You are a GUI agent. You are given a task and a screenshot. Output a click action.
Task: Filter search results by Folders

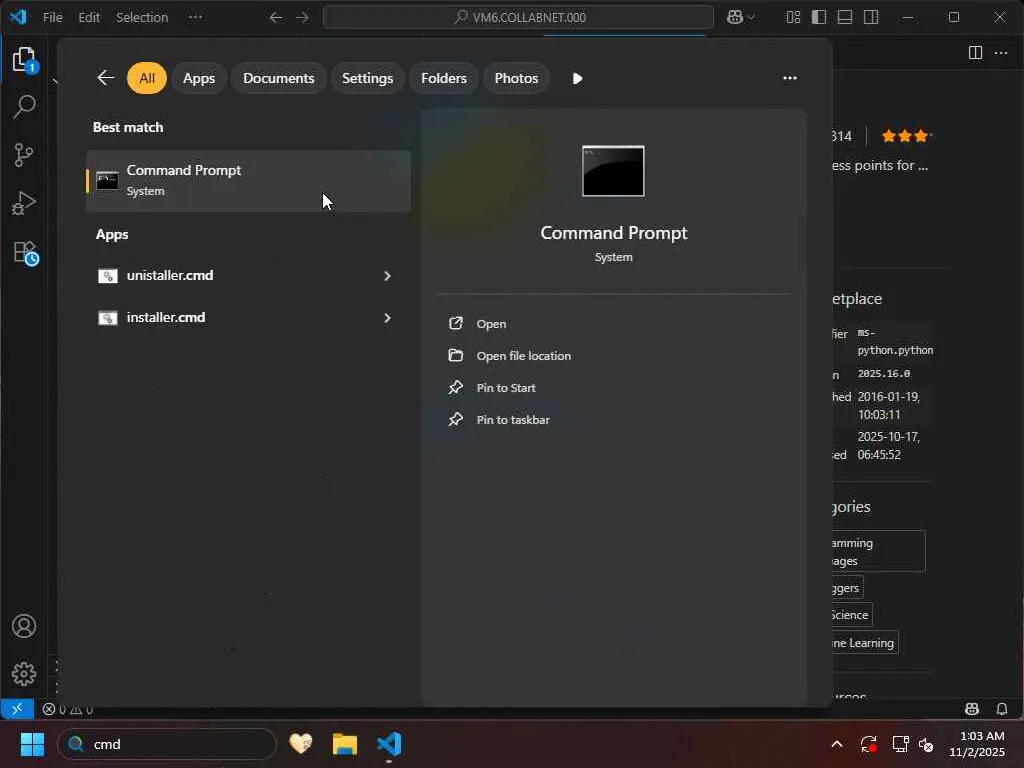click(x=444, y=78)
